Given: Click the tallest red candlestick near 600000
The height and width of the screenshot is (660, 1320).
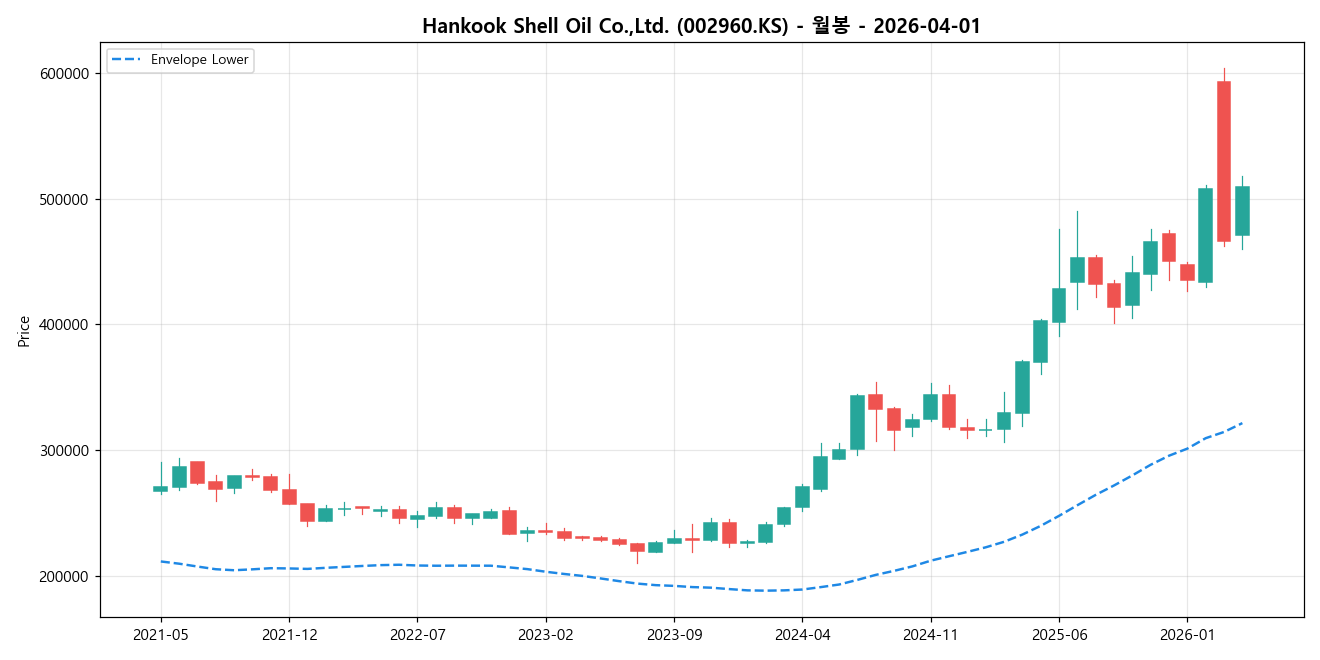Looking at the screenshot, I should [1224, 161].
